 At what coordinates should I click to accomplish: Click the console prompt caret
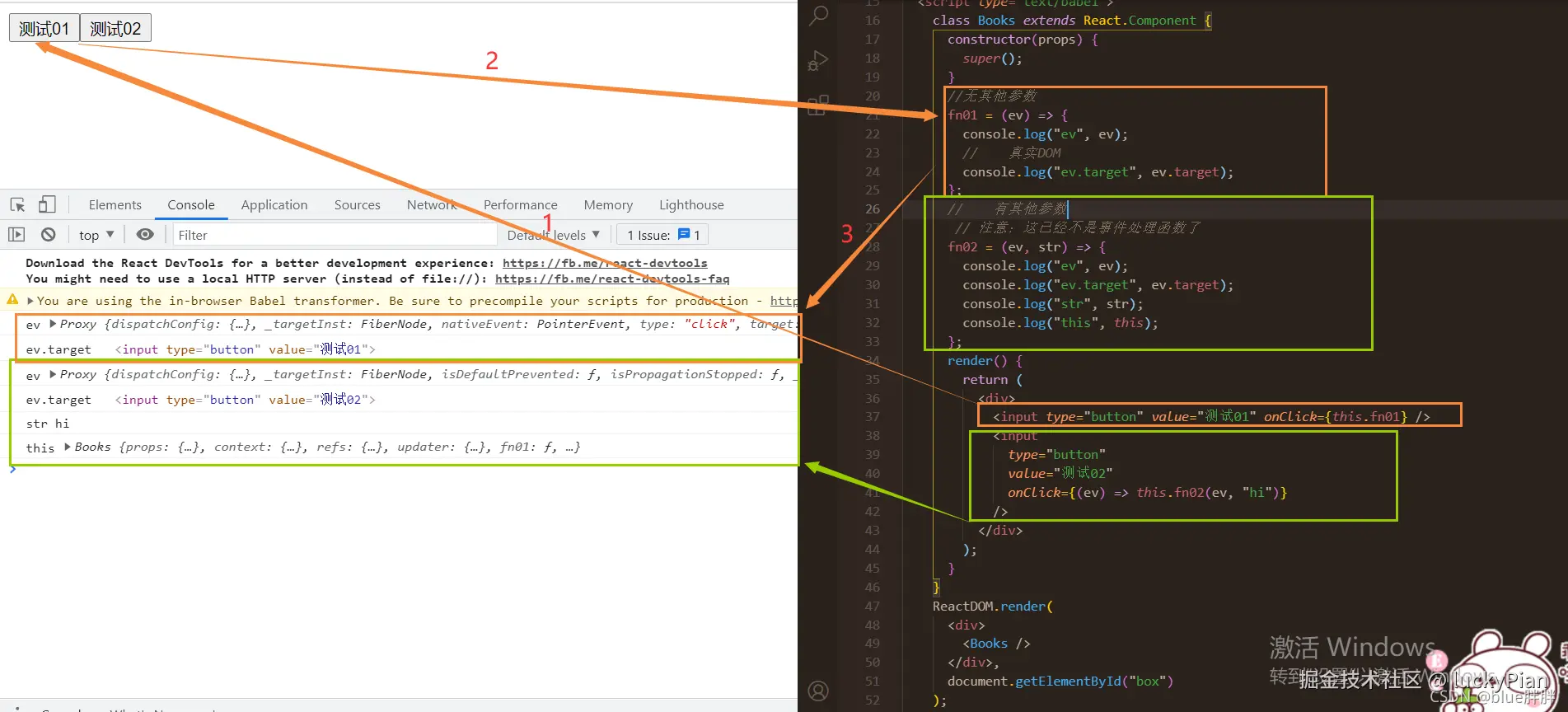(x=12, y=470)
